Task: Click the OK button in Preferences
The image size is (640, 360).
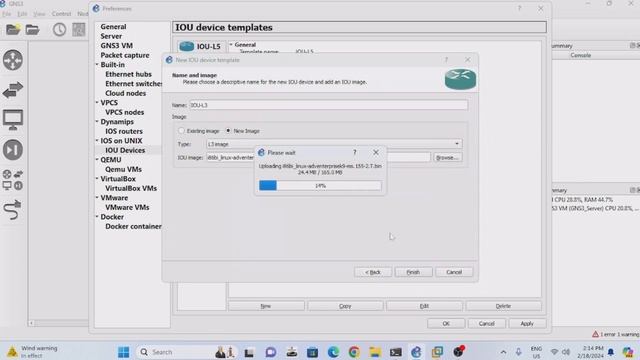Action: coord(446,323)
